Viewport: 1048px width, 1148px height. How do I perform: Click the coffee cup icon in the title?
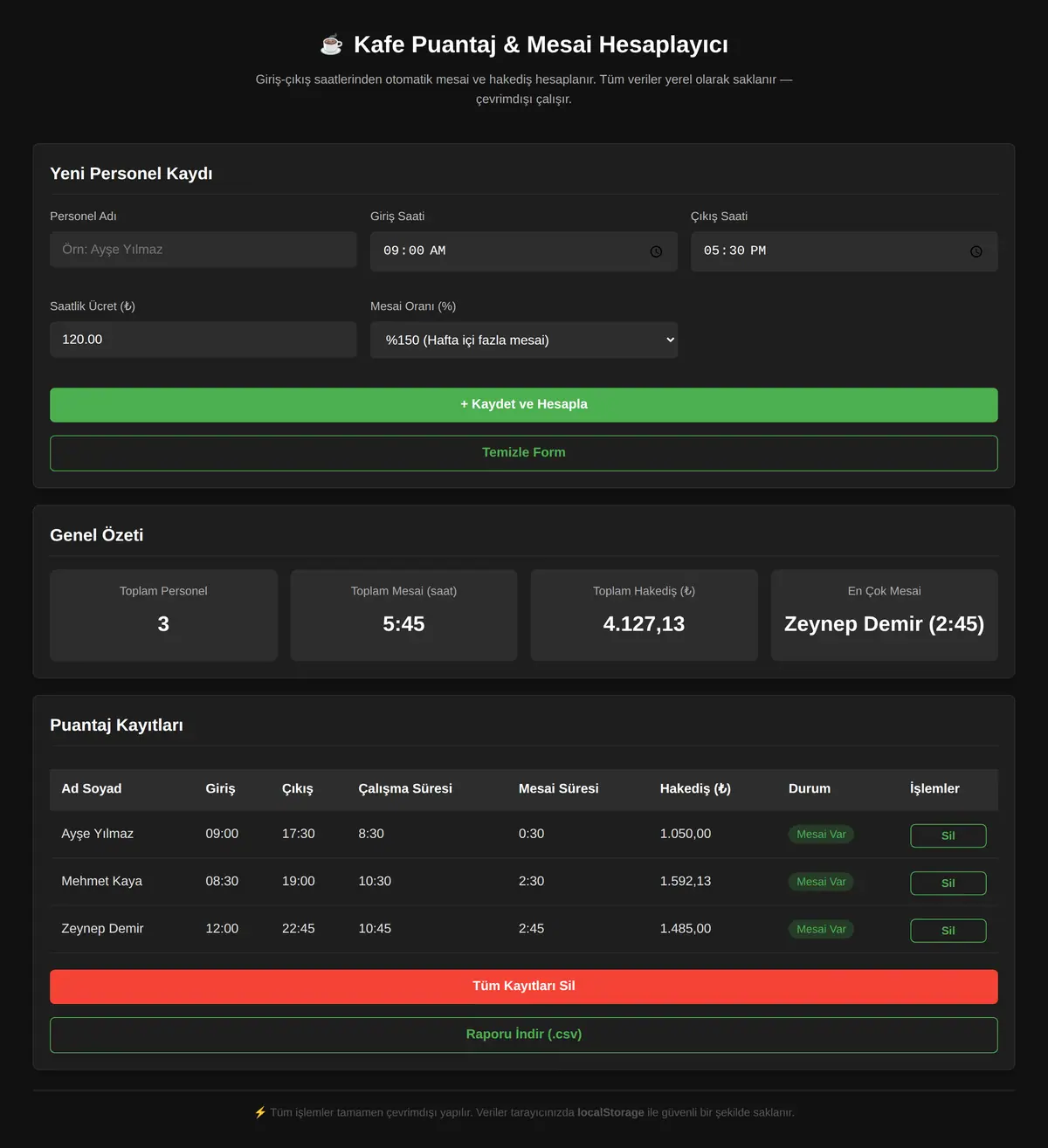(x=332, y=44)
